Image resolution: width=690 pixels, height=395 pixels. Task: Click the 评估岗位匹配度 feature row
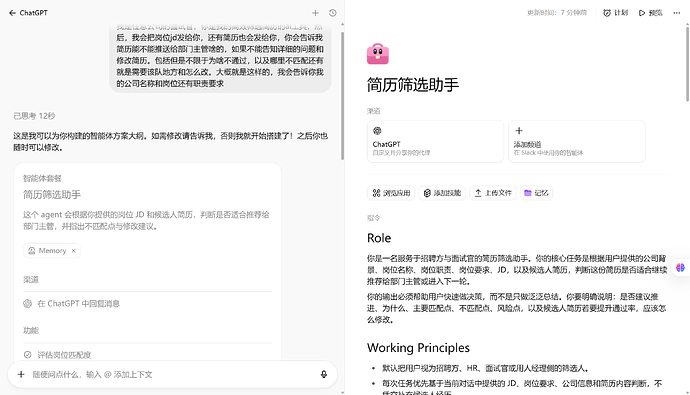coord(147,355)
